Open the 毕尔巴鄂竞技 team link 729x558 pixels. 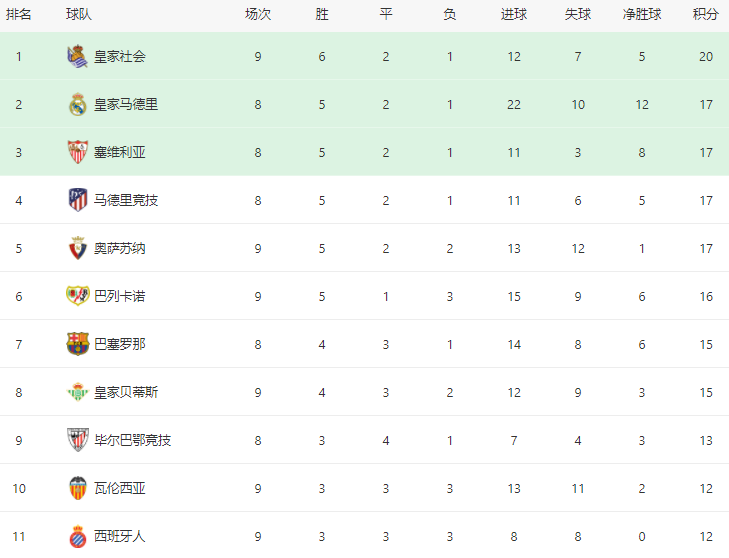pos(133,440)
